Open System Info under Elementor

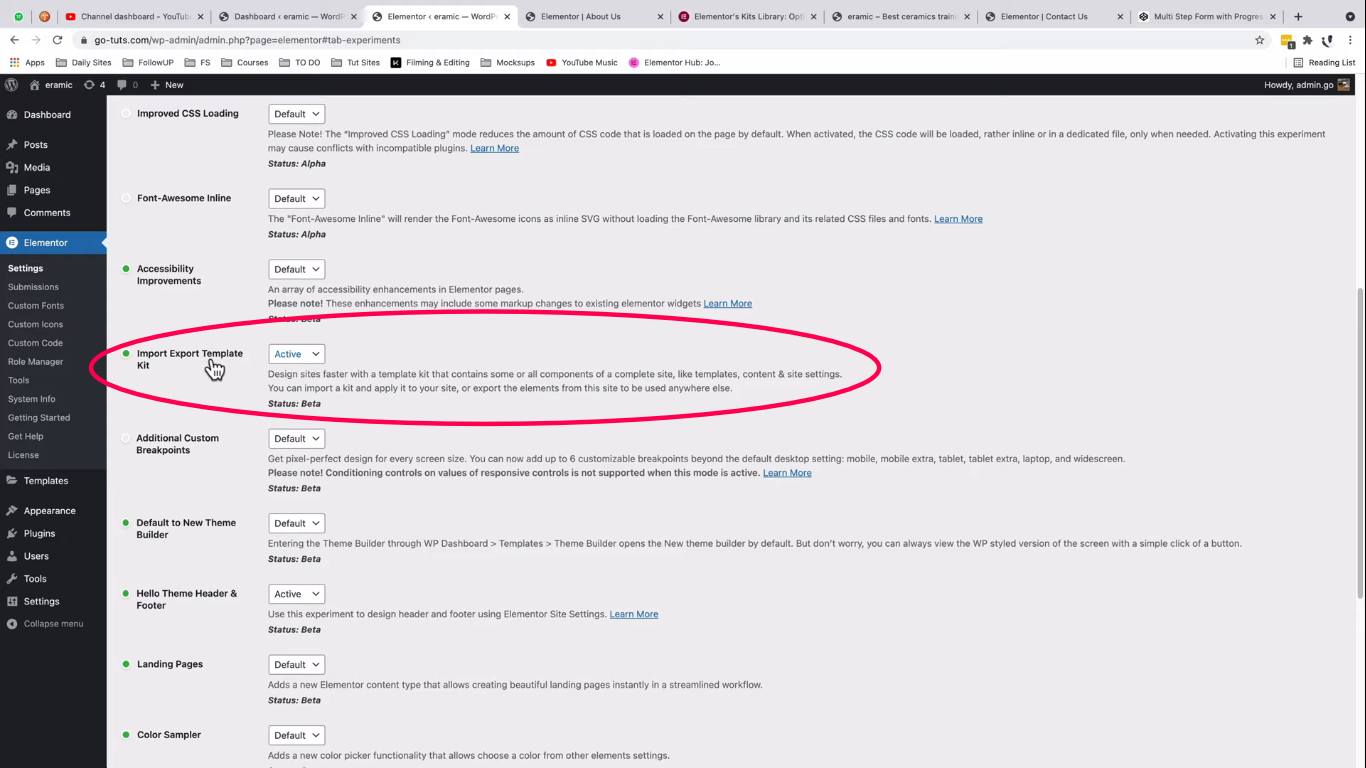(x=32, y=399)
